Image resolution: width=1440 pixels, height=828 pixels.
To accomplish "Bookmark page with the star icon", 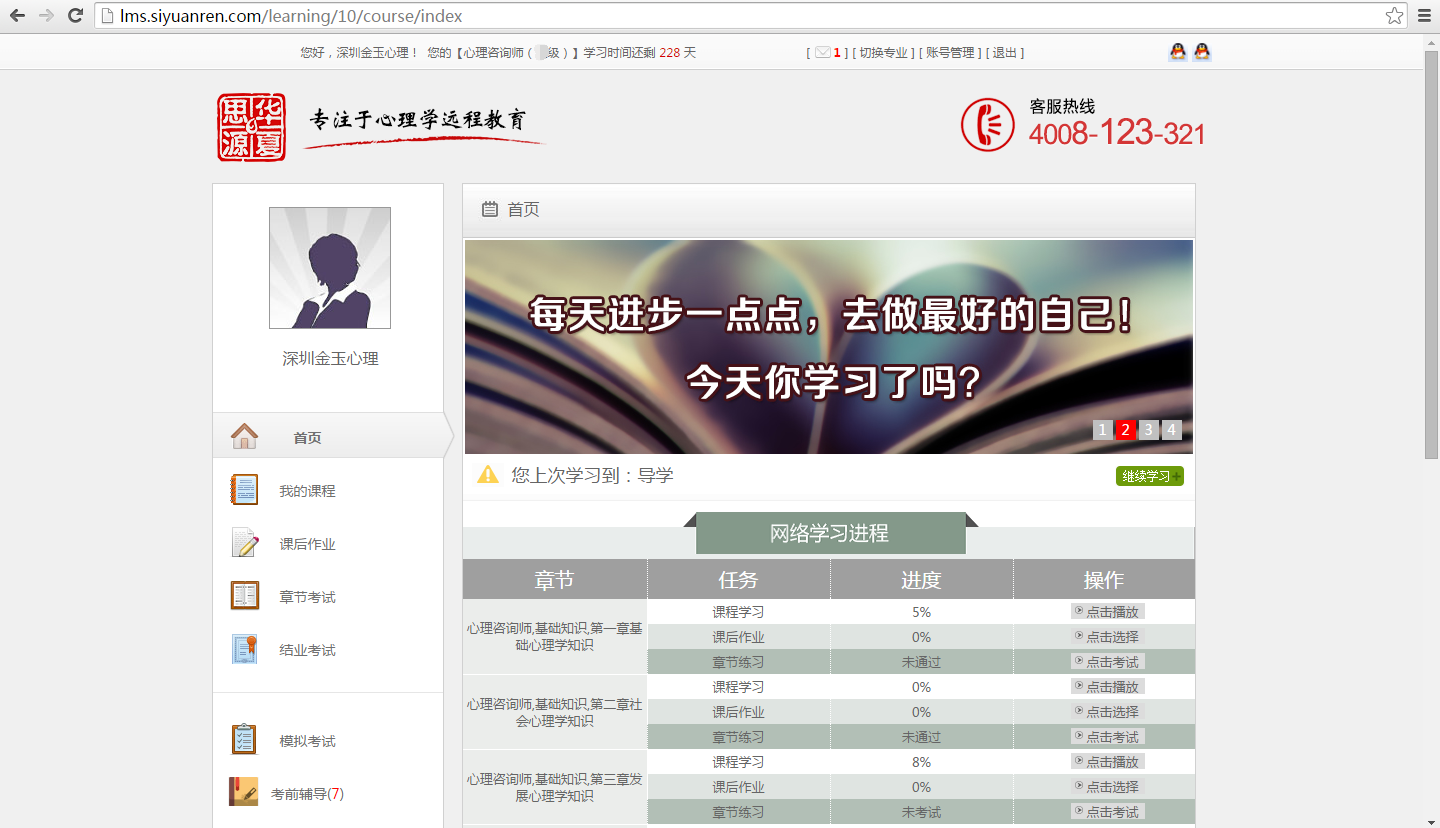I will 1394,16.
